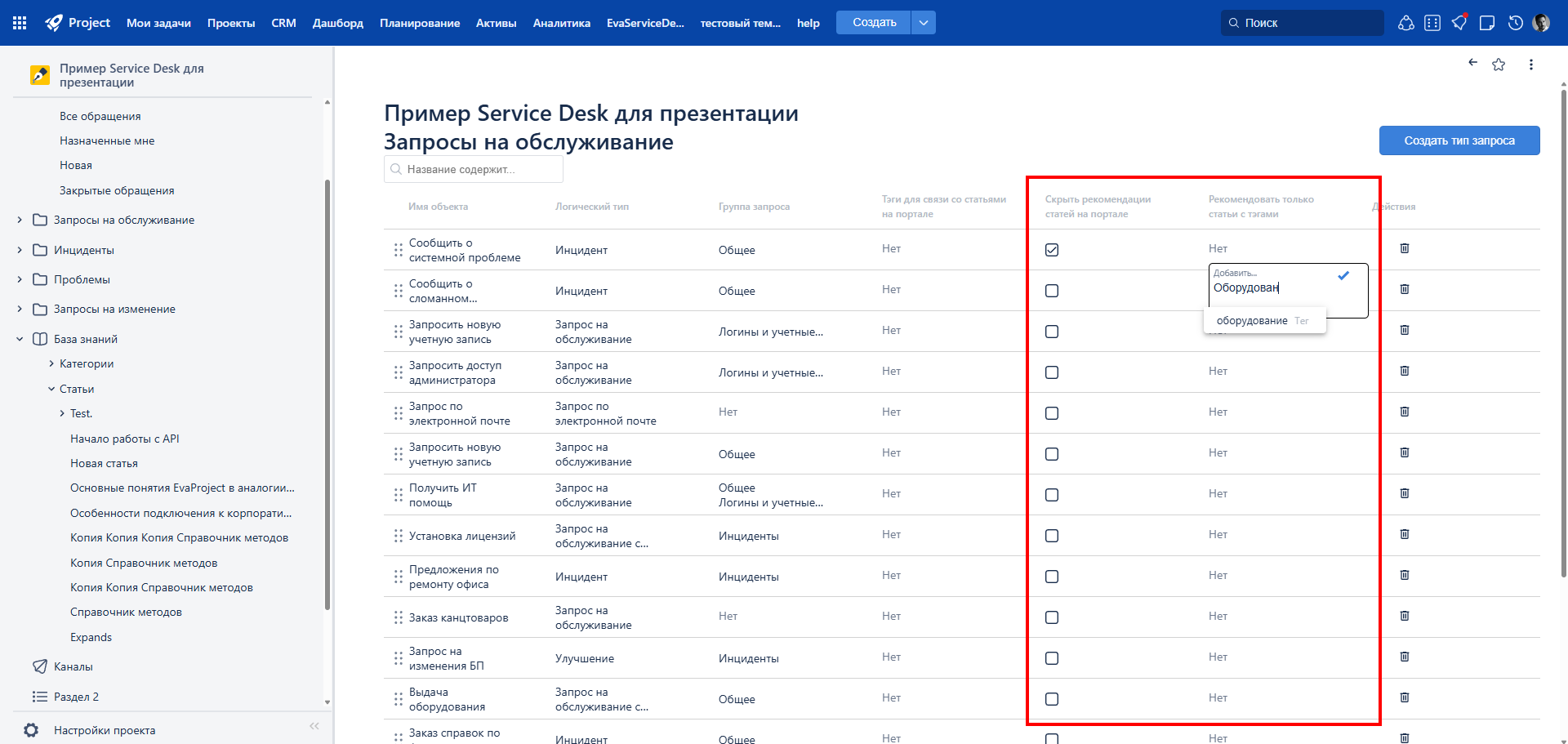Collapse the 'База знаний' section
This screenshot has height=744, width=1568.
pos(20,339)
